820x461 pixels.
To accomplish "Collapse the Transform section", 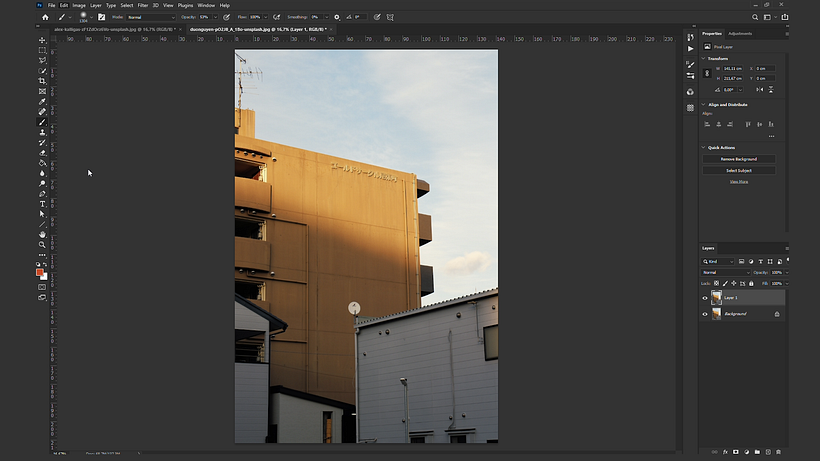I will [703, 59].
